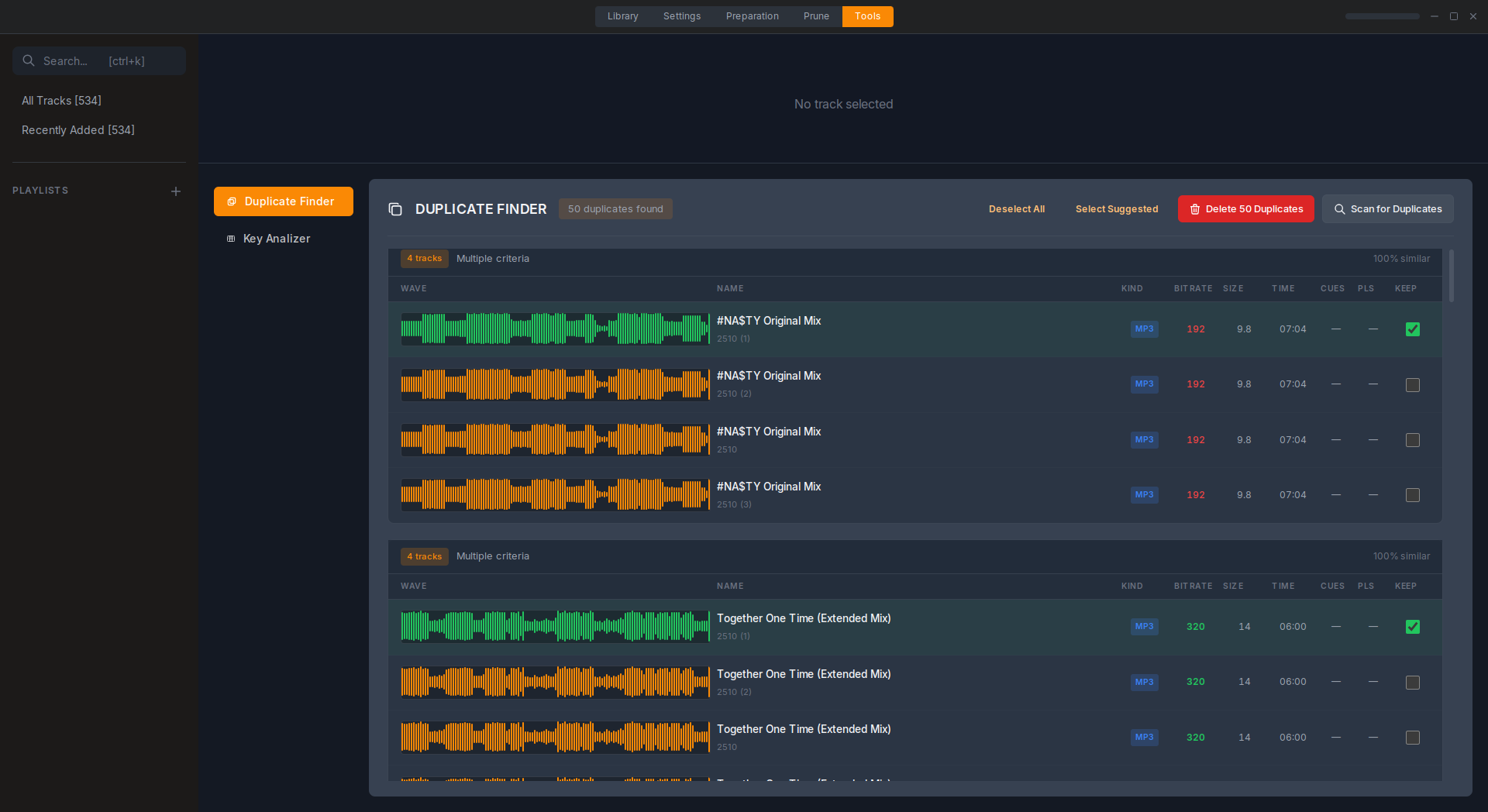Select All Tracks in the sidebar
The height and width of the screenshot is (812, 1488).
click(61, 100)
